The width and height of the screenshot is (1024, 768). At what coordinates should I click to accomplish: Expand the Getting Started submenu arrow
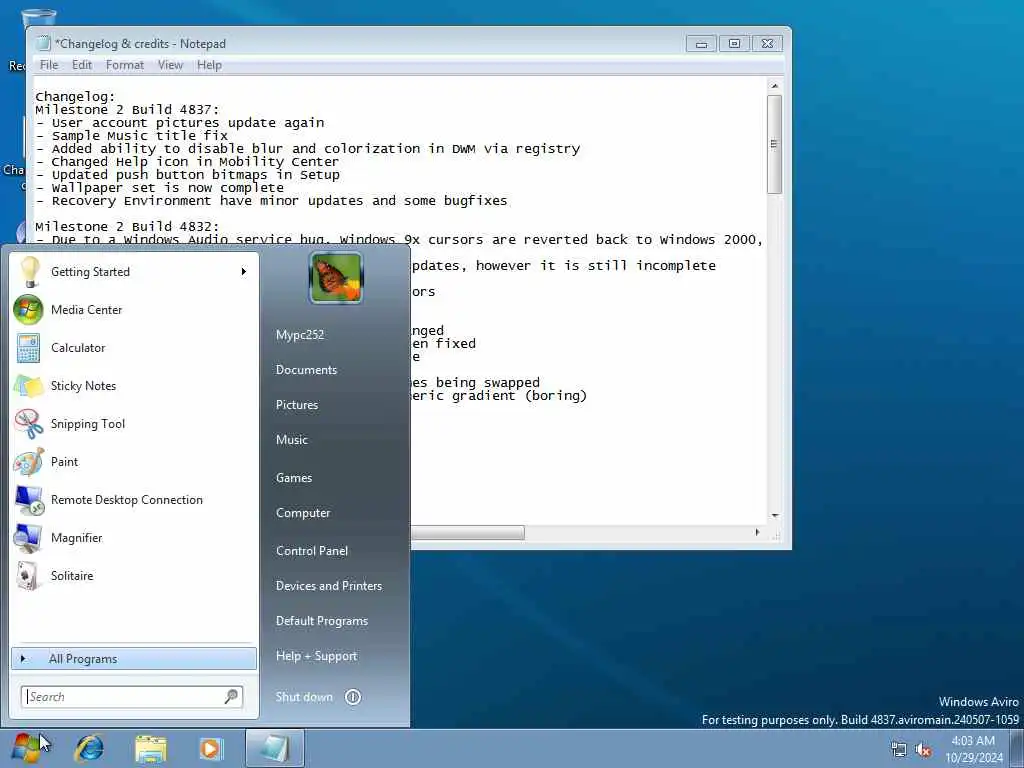tap(244, 272)
